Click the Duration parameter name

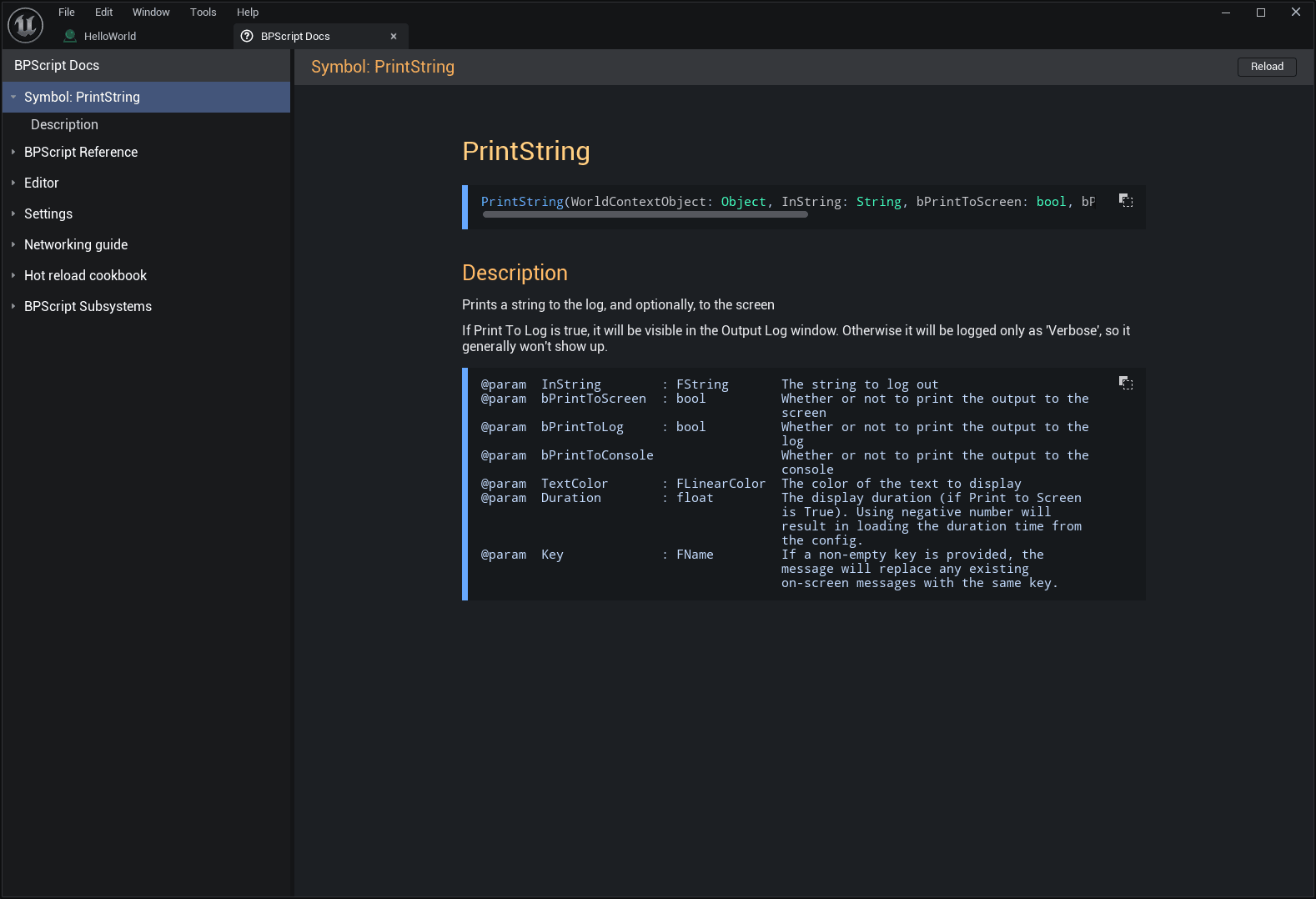(571, 498)
